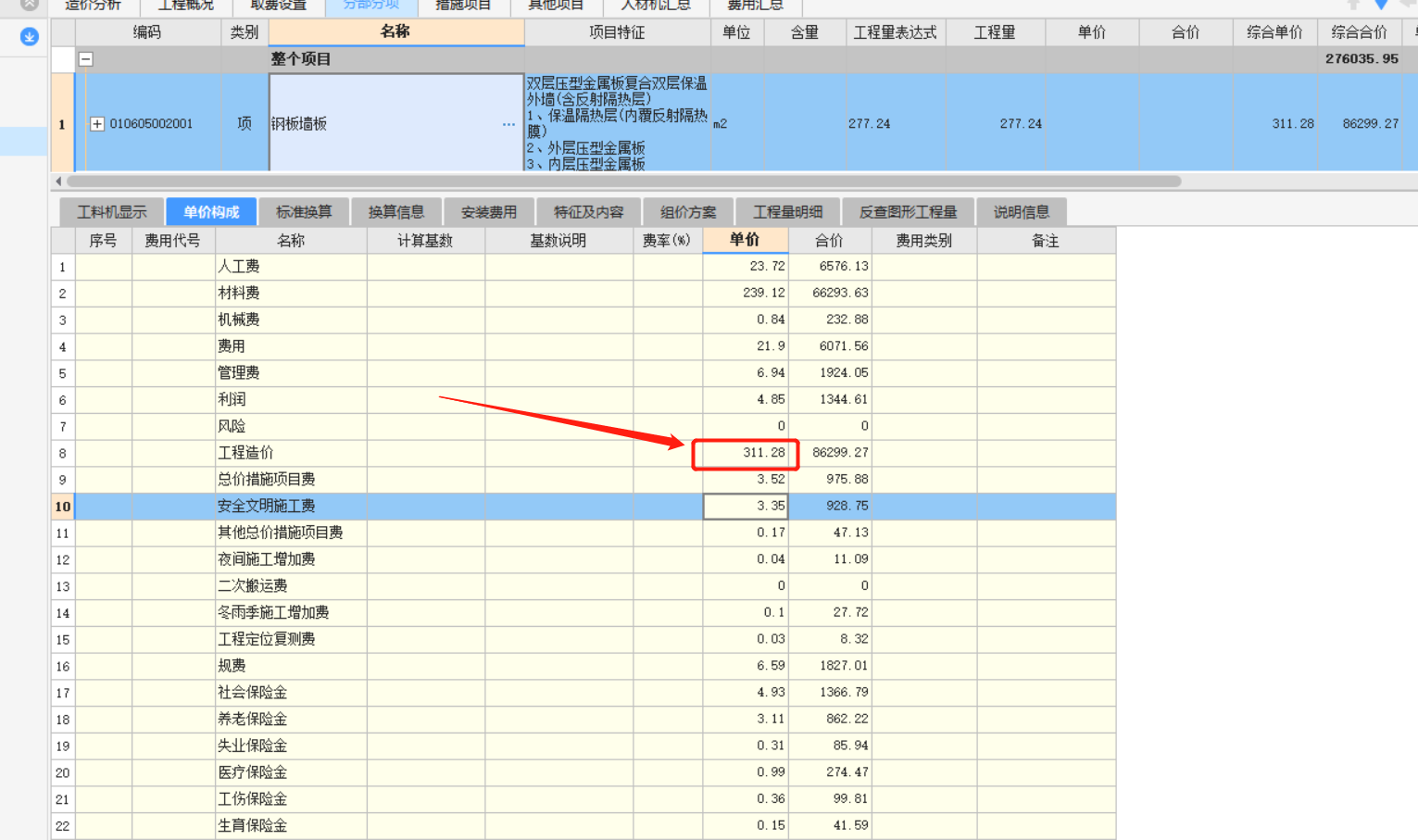
Task: Click the 工程量表达式 column header
Action: (895, 32)
